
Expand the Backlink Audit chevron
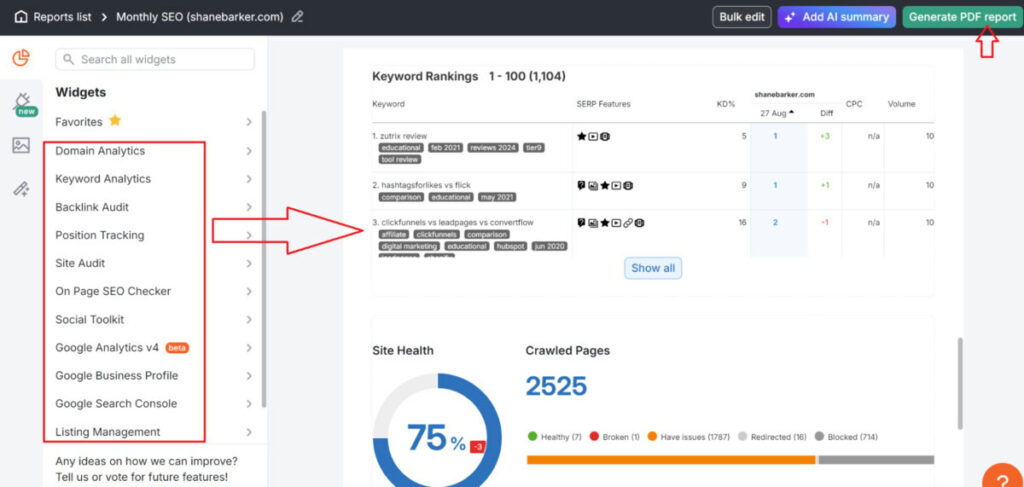coord(249,208)
